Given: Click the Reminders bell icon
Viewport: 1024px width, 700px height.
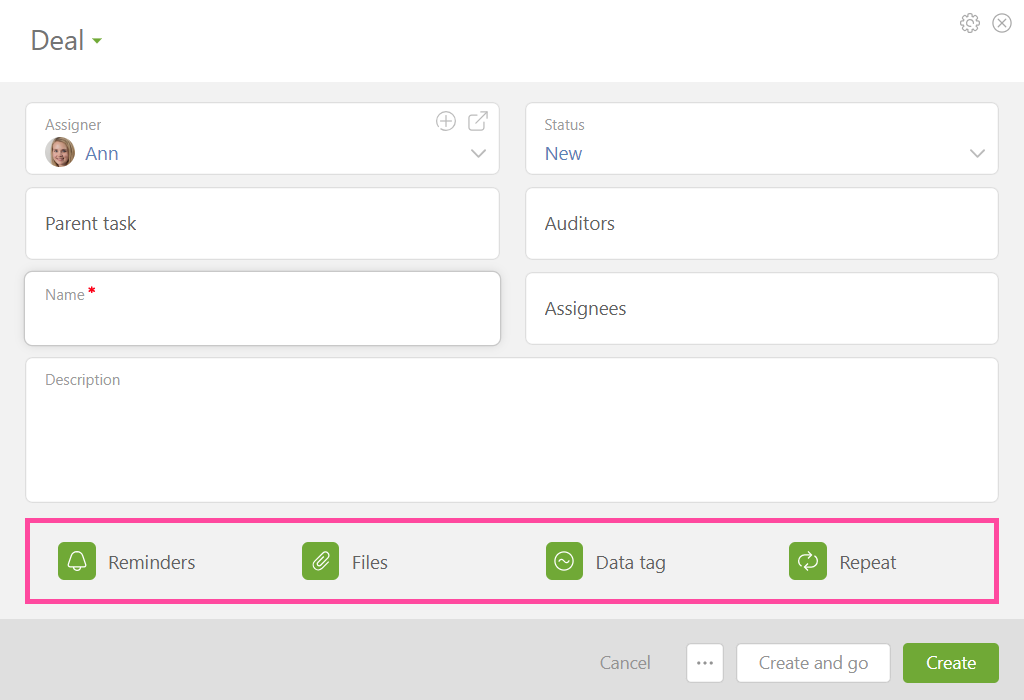Looking at the screenshot, I should 77,561.
